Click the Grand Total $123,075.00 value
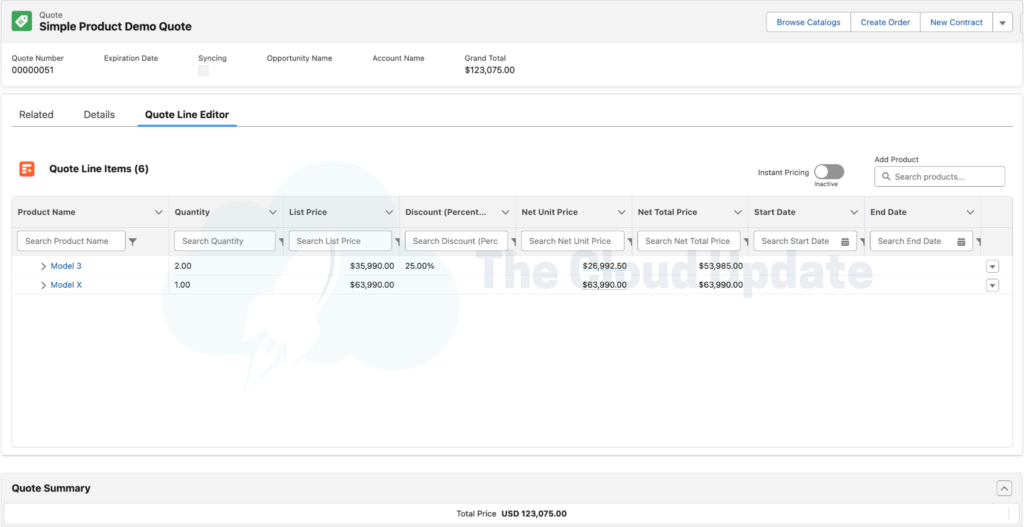Viewport: 1024px width, 527px height. pos(490,70)
